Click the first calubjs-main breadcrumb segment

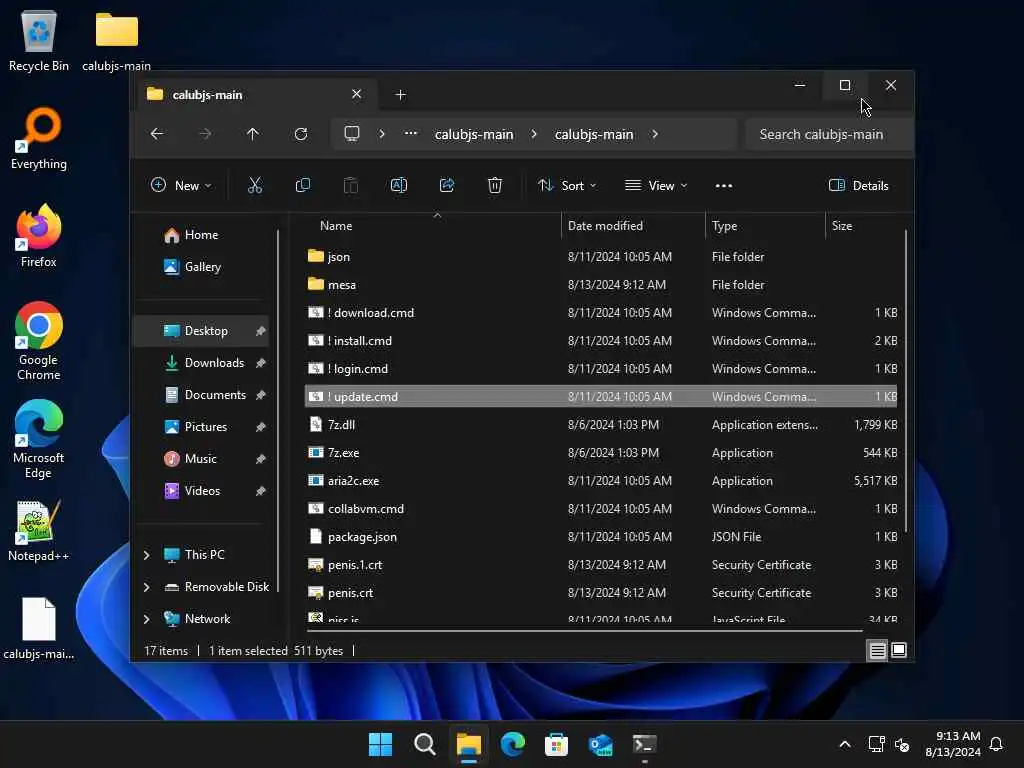tap(474, 135)
